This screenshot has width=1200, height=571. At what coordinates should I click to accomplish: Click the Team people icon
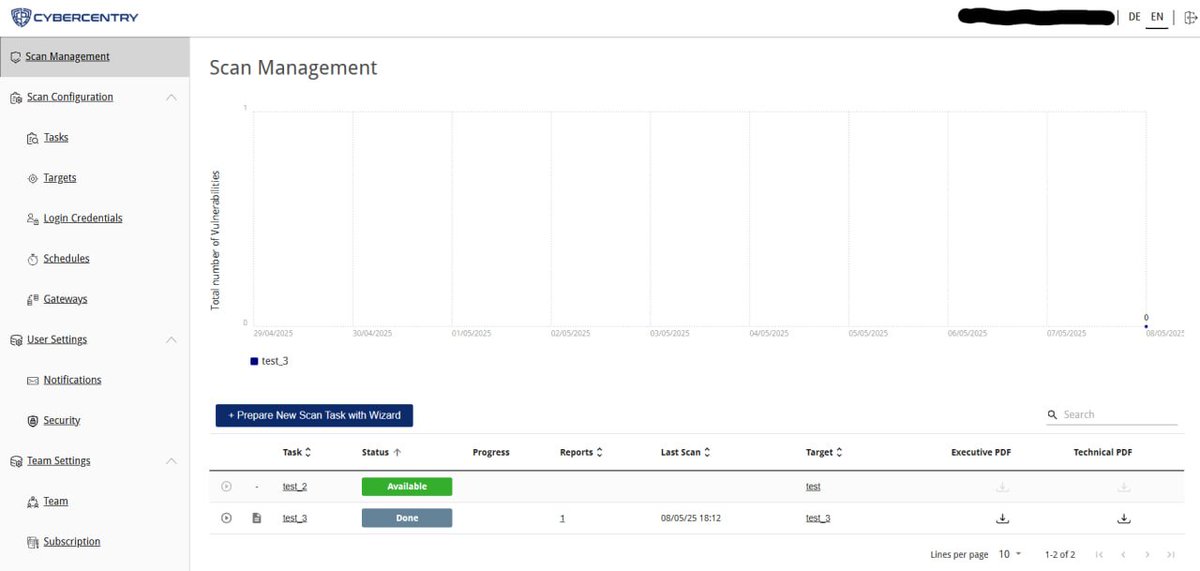click(x=33, y=502)
